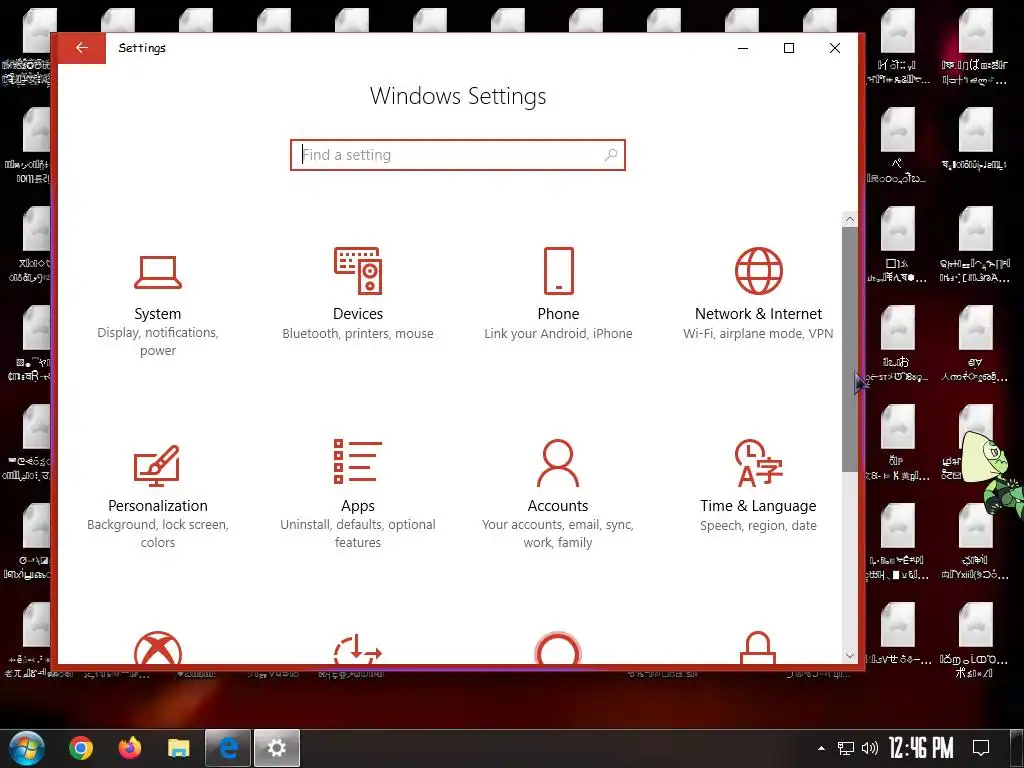Open the System settings laptop icon
The image size is (1024, 768).
click(x=157, y=272)
